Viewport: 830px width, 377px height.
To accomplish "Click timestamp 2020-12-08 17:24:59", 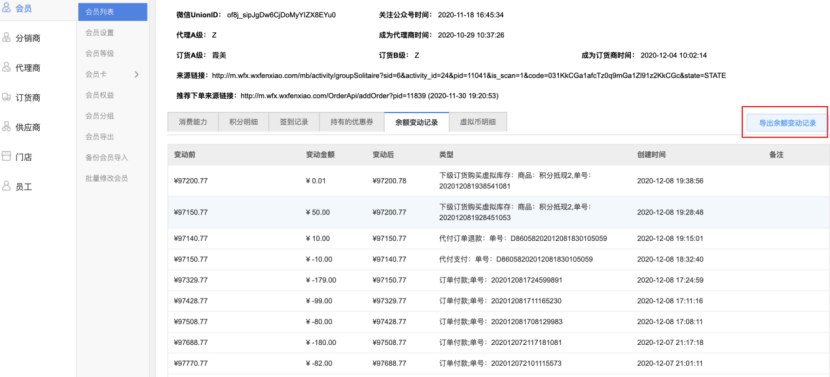I will tap(670, 280).
